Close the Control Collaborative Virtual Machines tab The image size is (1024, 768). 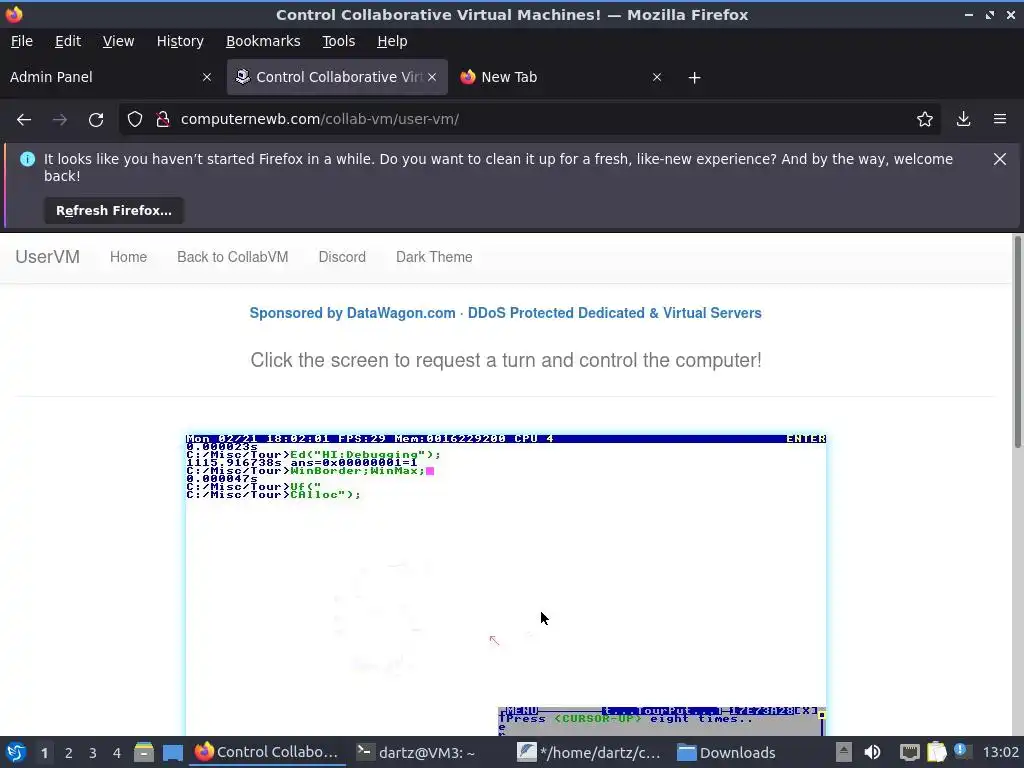coord(432,77)
